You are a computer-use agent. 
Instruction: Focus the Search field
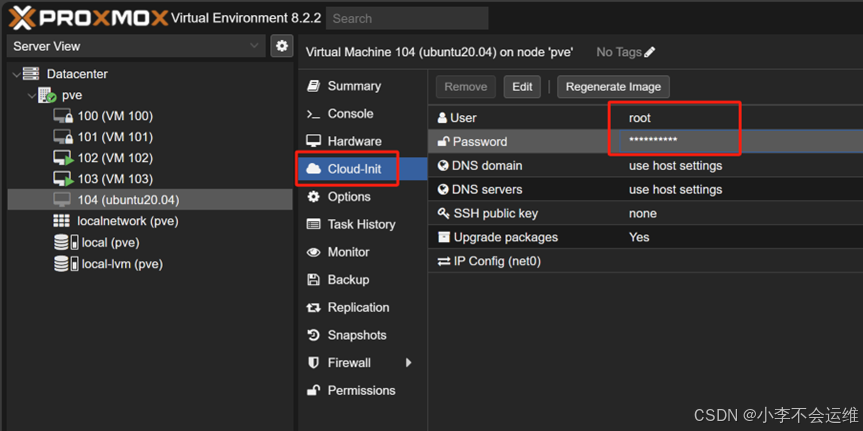point(407,19)
